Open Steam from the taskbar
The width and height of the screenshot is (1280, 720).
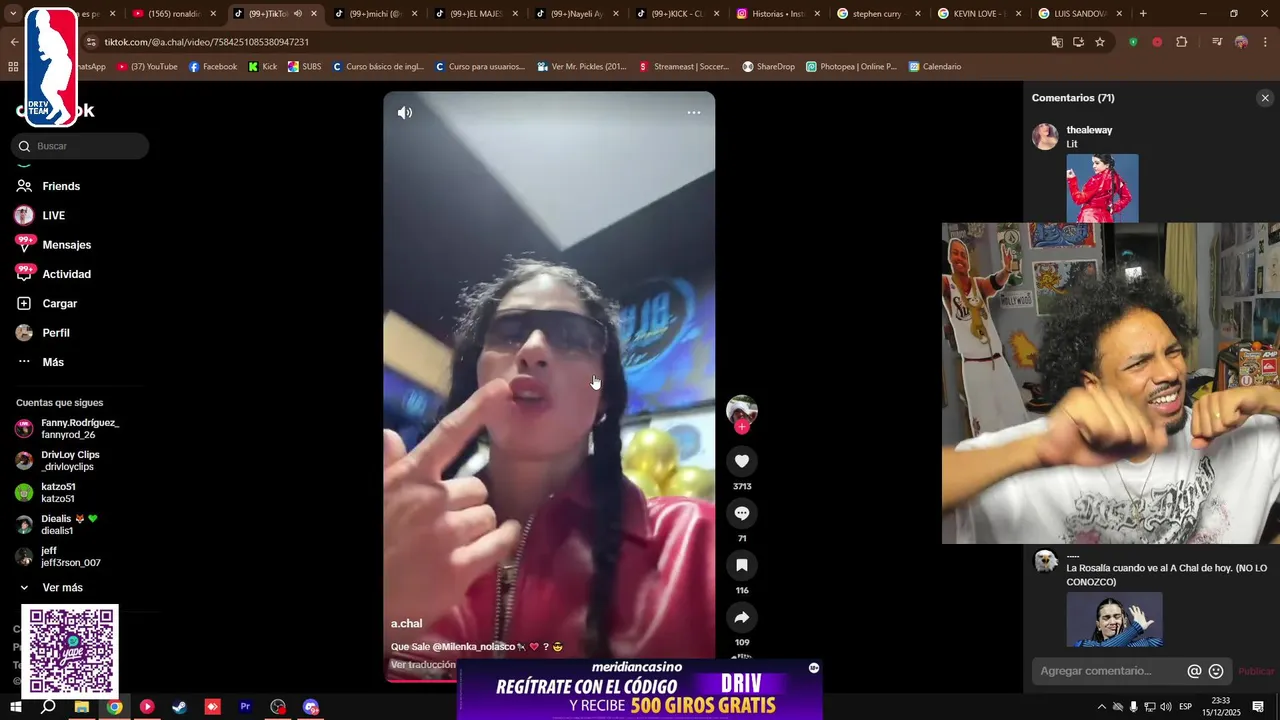(180, 707)
